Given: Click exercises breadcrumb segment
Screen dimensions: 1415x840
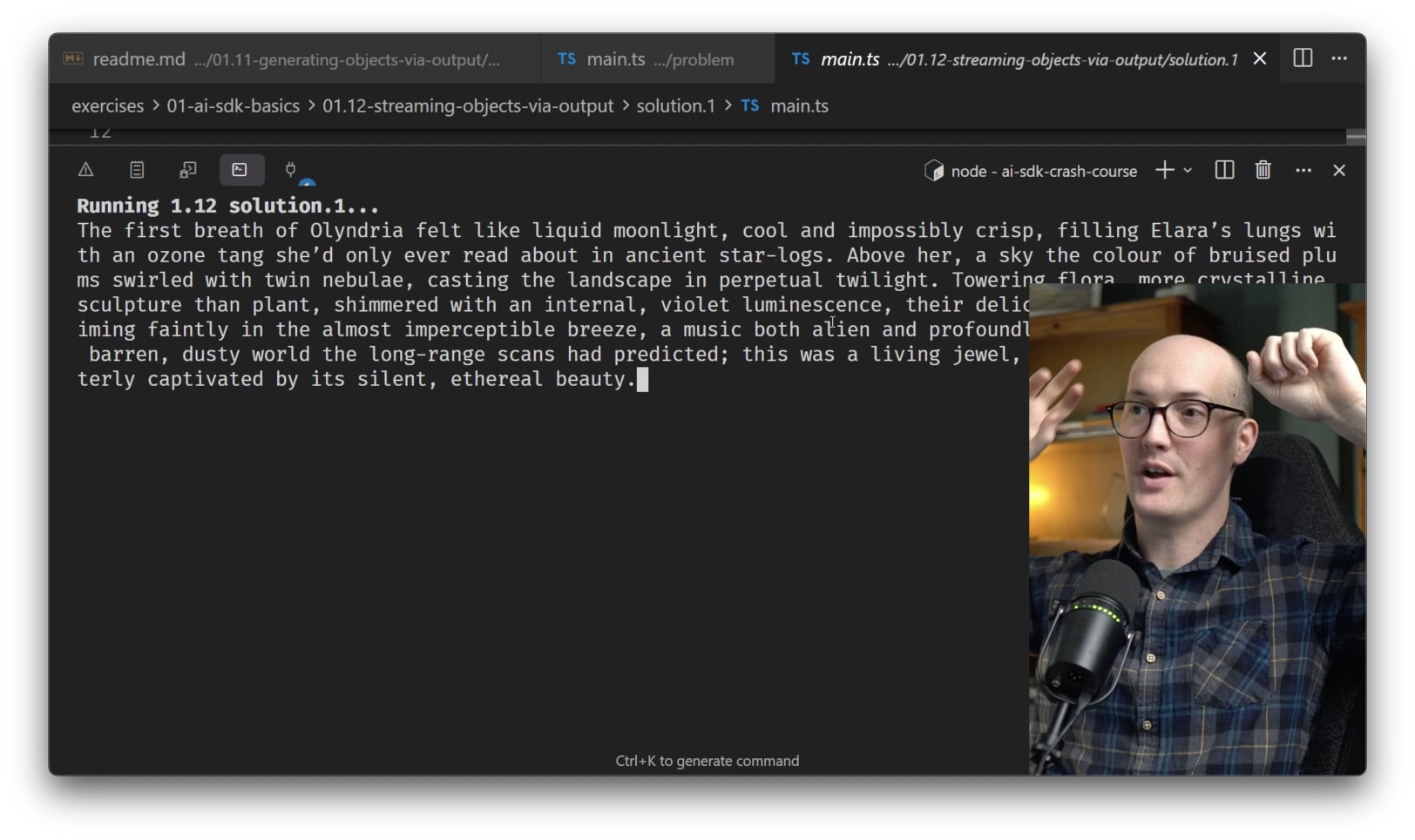Looking at the screenshot, I should pyautogui.click(x=107, y=105).
